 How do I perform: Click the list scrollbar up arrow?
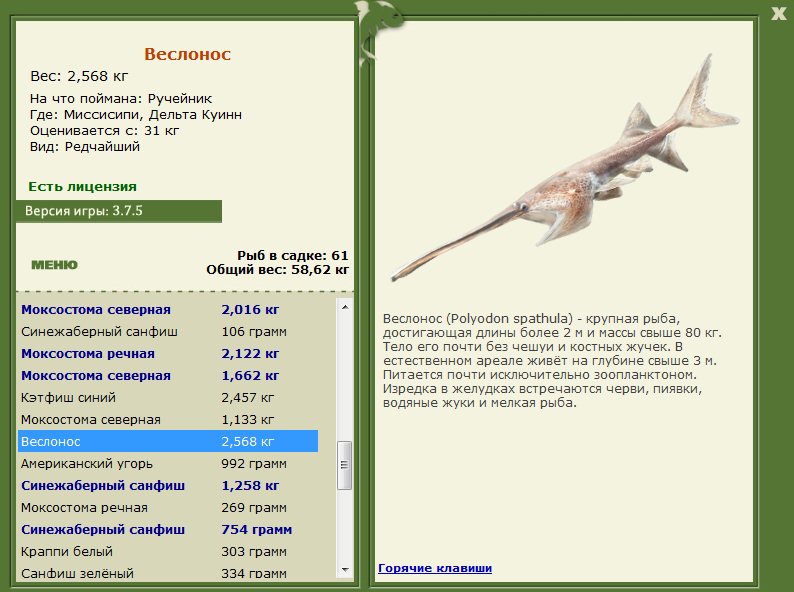[x=345, y=307]
